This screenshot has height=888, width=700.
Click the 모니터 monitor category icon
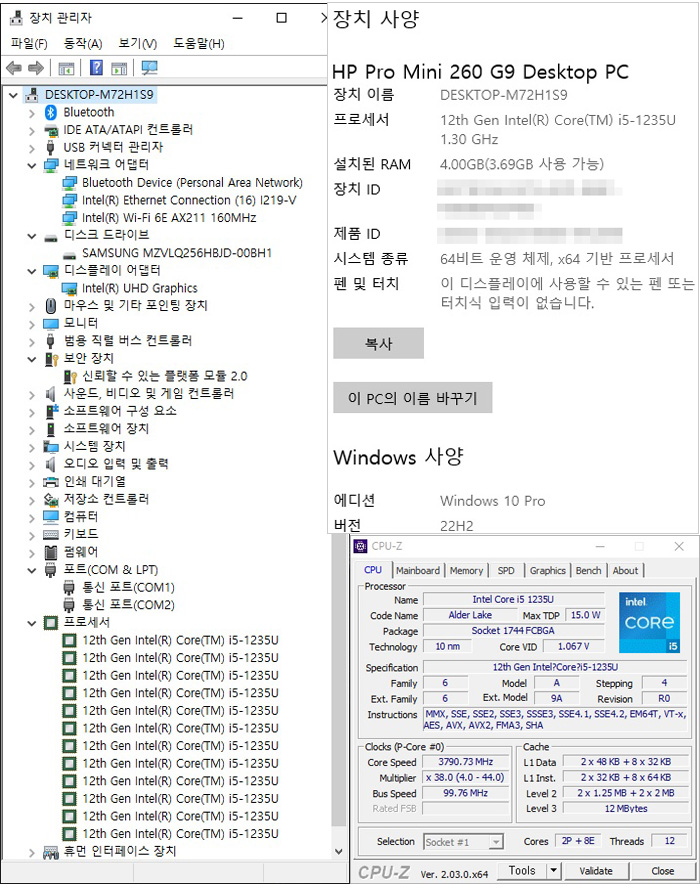click(50, 324)
